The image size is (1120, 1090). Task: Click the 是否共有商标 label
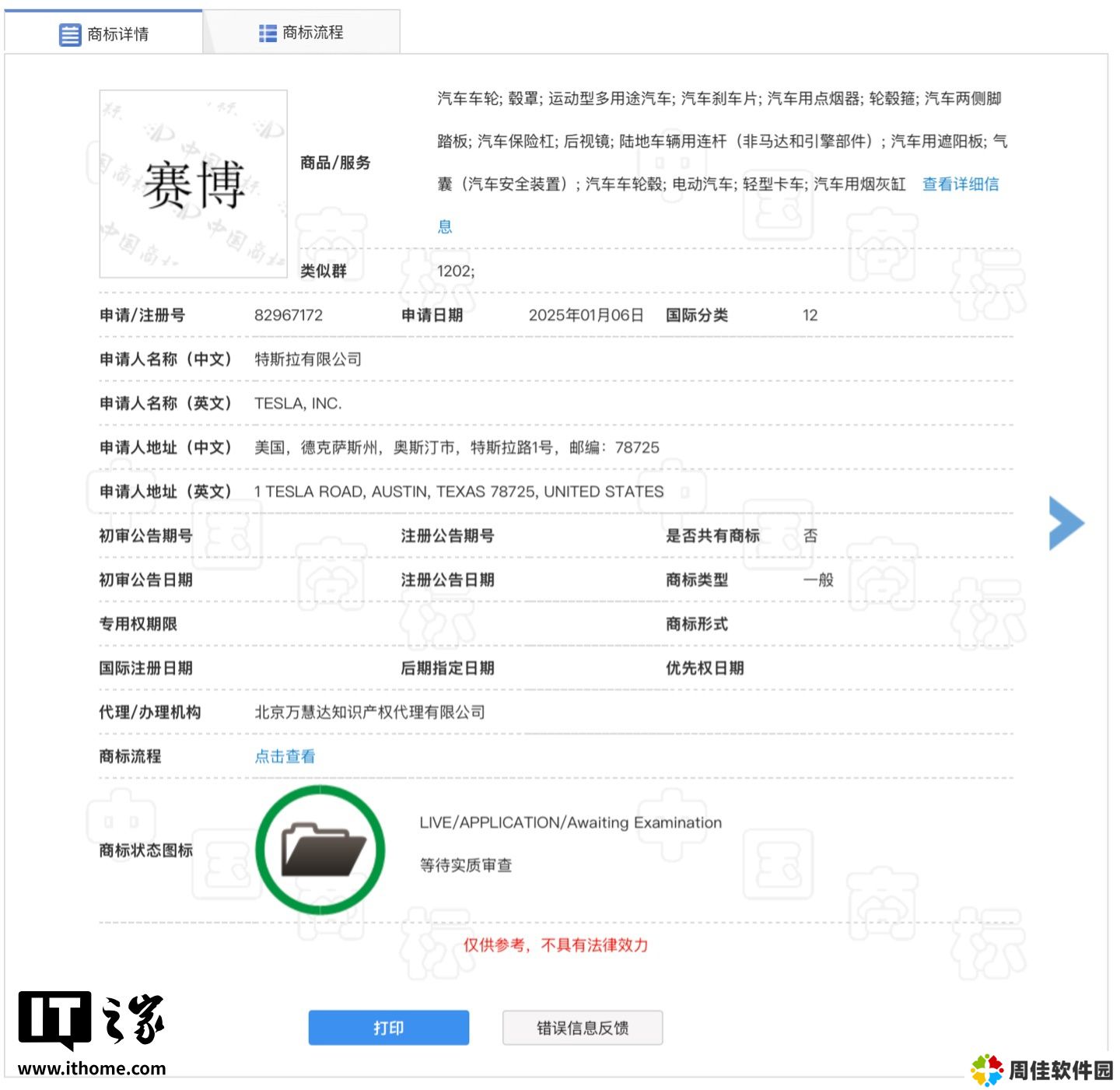[712, 535]
